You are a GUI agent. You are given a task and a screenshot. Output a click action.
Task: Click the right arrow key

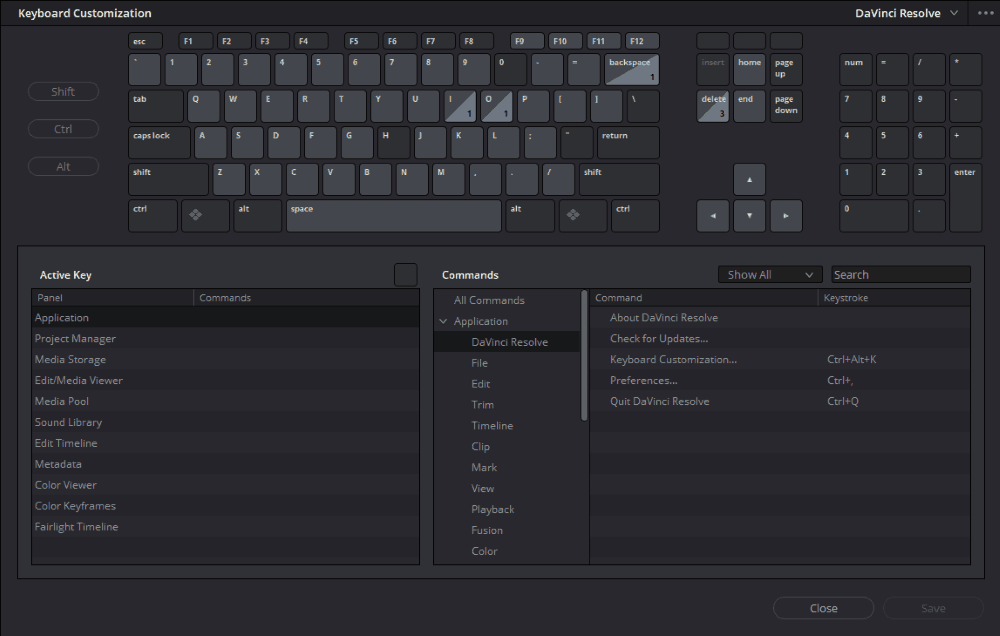tap(786, 216)
